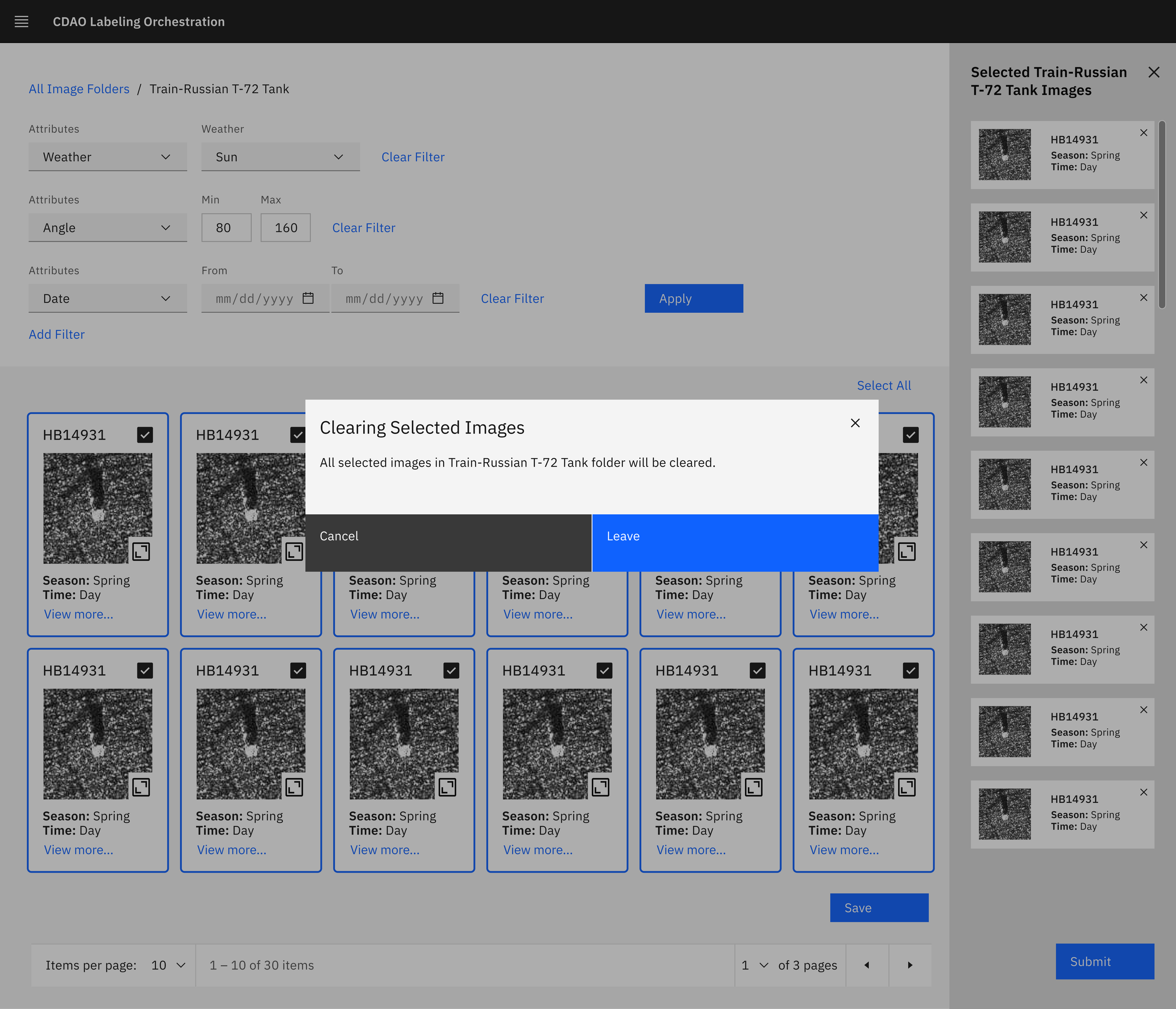Image resolution: width=1176 pixels, height=1009 pixels.
Task: Open the Angle attributes dropdown
Action: pos(107,228)
